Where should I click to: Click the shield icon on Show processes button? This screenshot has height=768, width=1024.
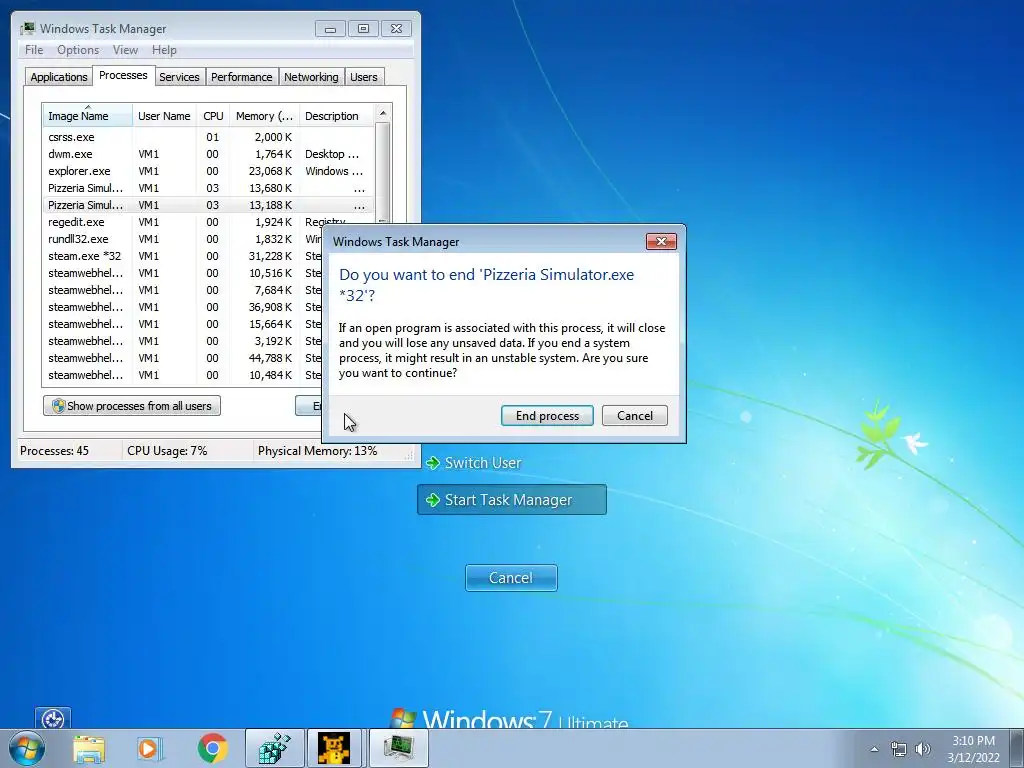58,406
